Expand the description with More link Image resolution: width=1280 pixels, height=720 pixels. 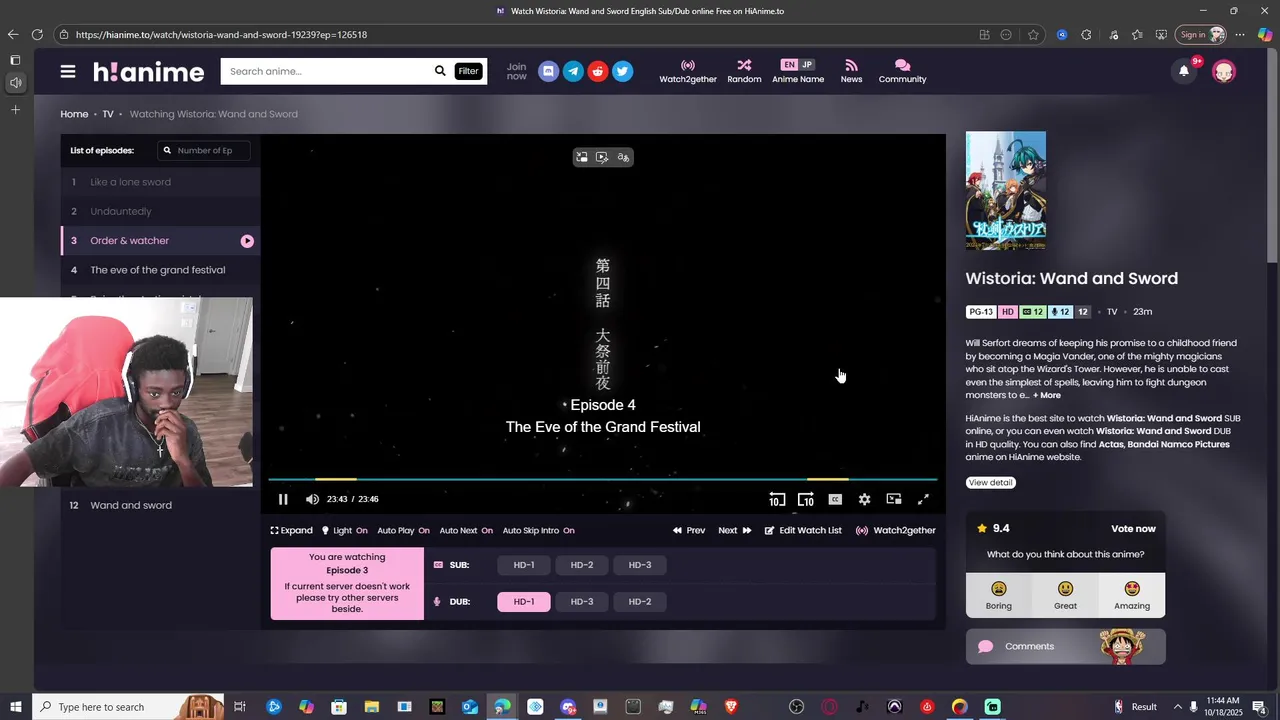point(1047,395)
